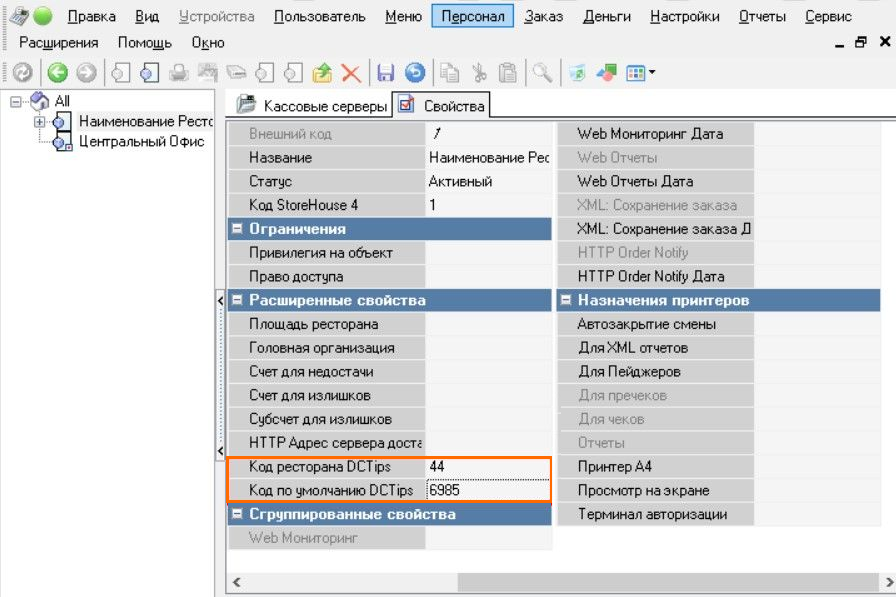Collapse the Назначения принтеров section

pos(565,300)
